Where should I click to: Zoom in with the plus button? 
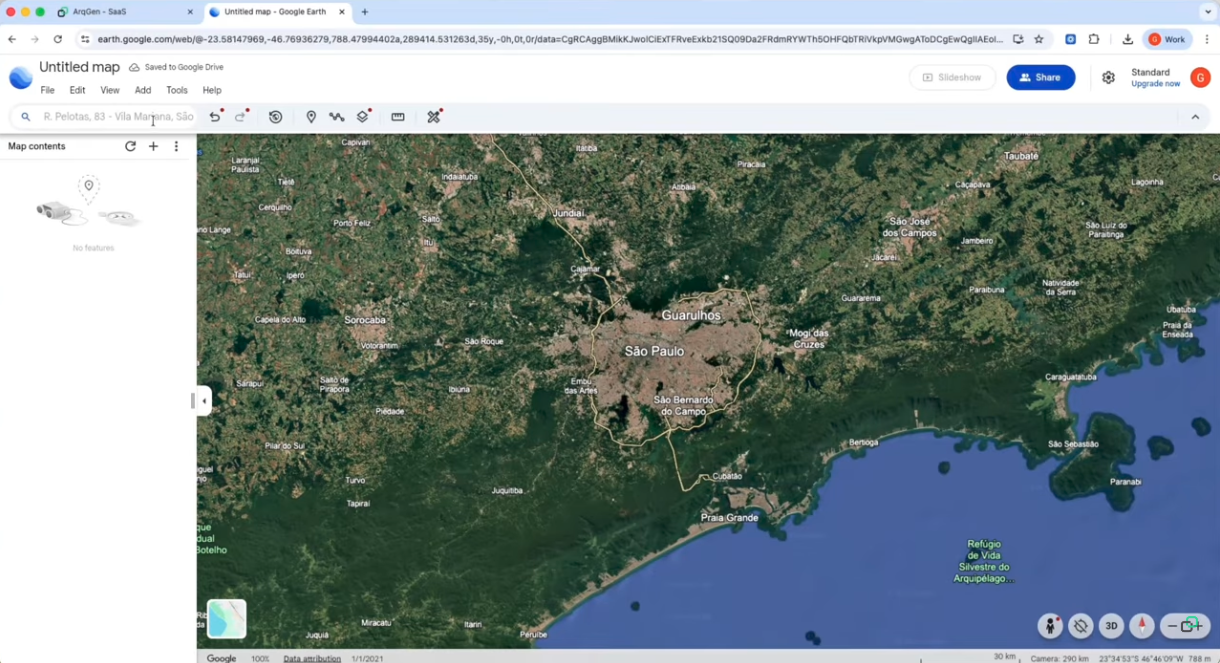coord(1197,626)
